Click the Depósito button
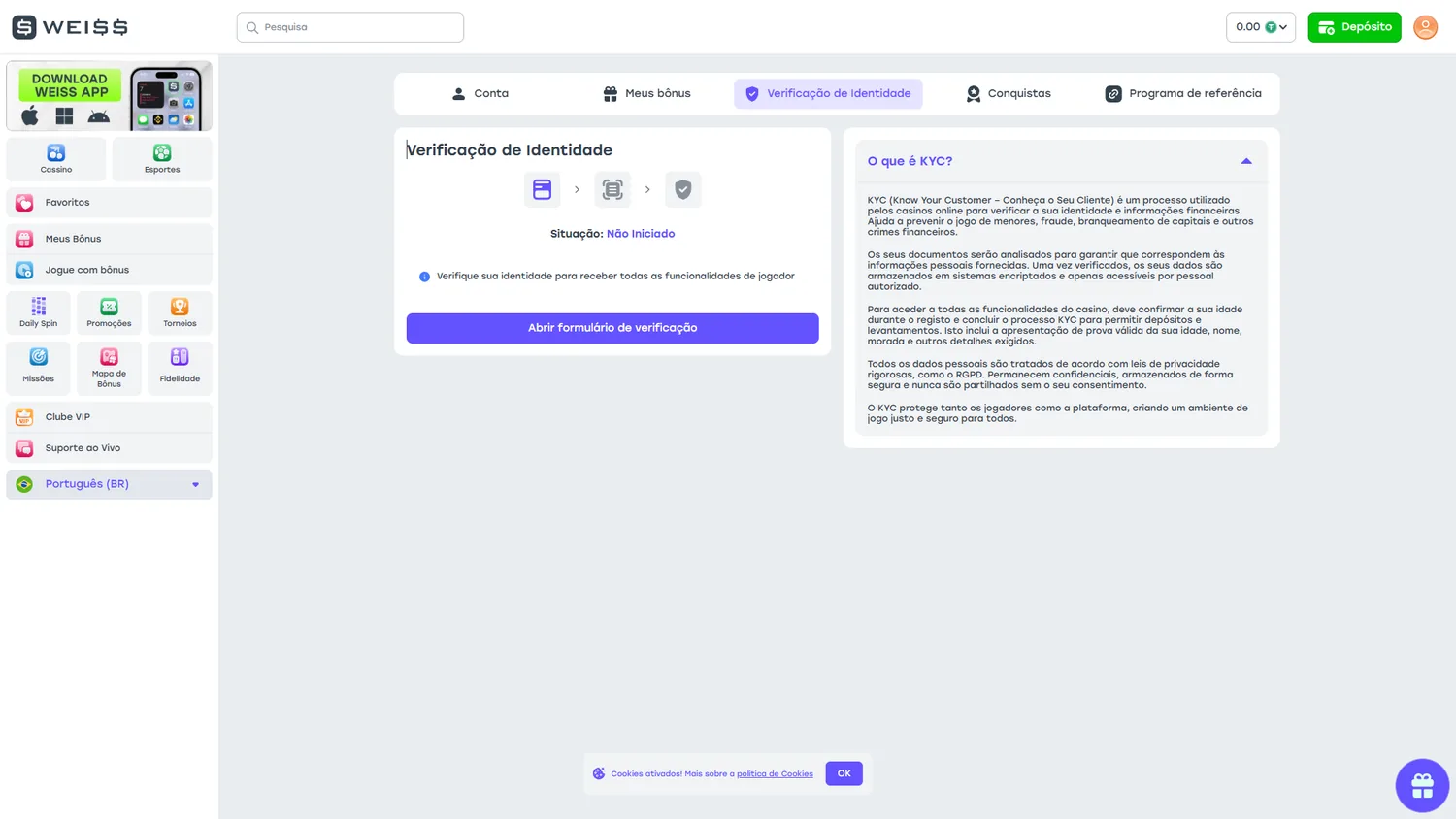Viewport: 1456px width, 819px height. click(1354, 27)
